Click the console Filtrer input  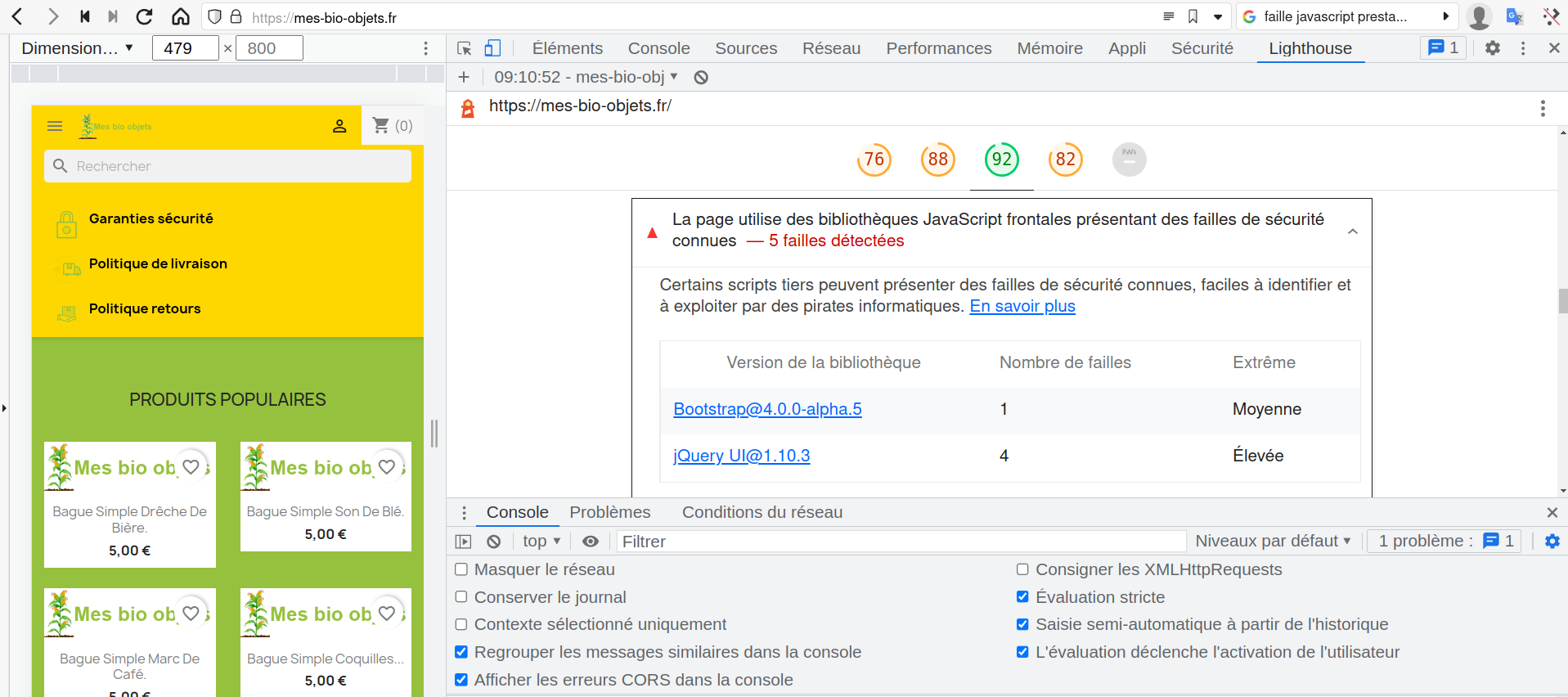click(x=901, y=542)
